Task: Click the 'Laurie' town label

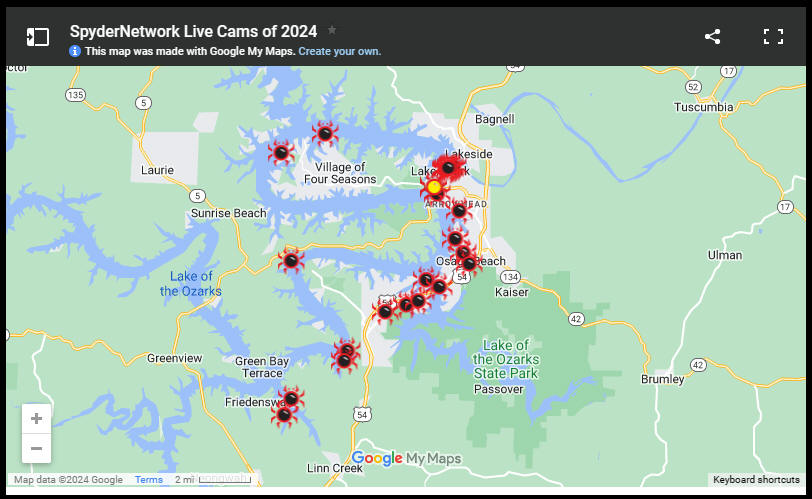Action: (x=157, y=170)
